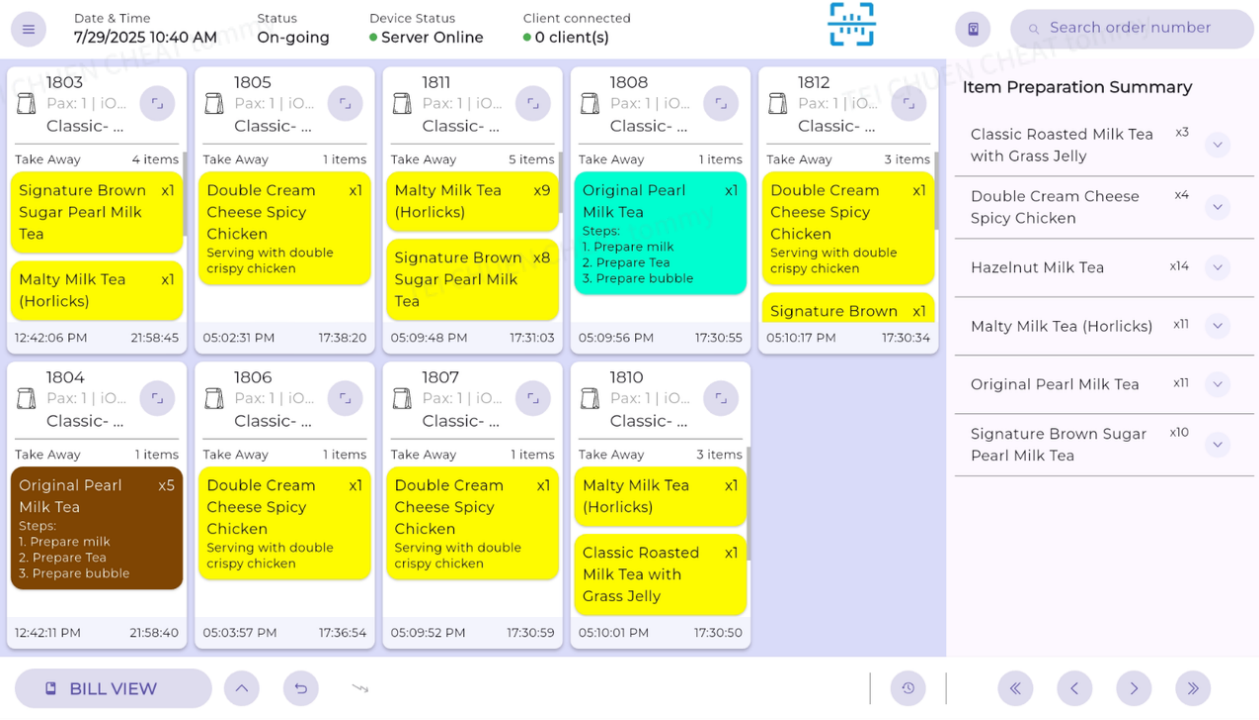
Task: Click the undo icon in bottom bar
Action: tap(300, 688)
